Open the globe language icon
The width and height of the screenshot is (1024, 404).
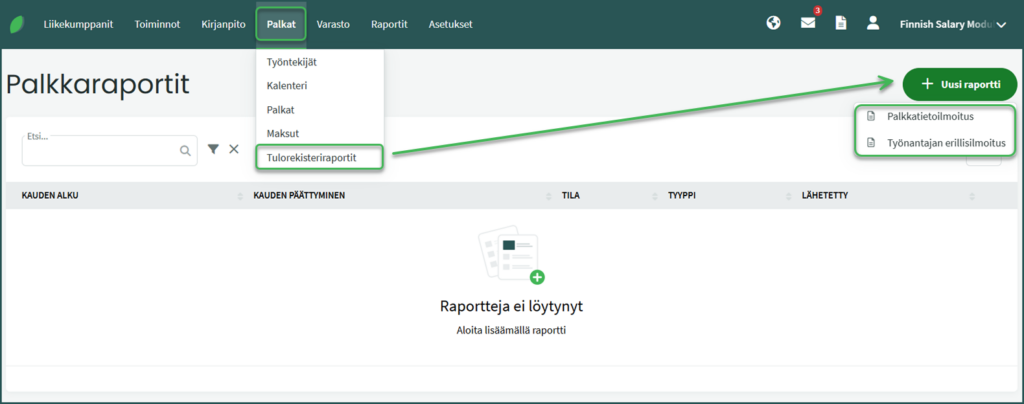point(773,23)
